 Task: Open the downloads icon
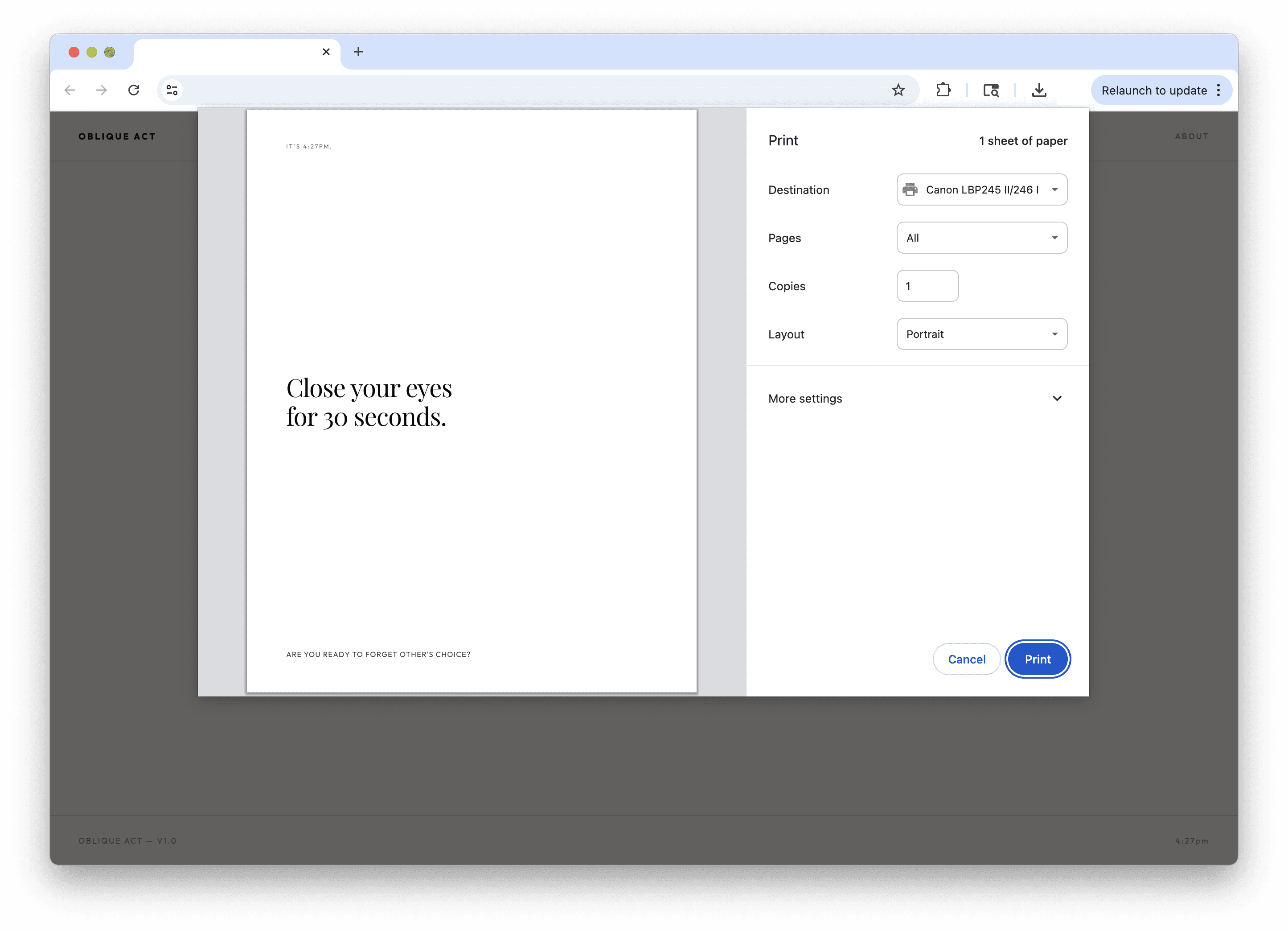[x=1039, y=91]
